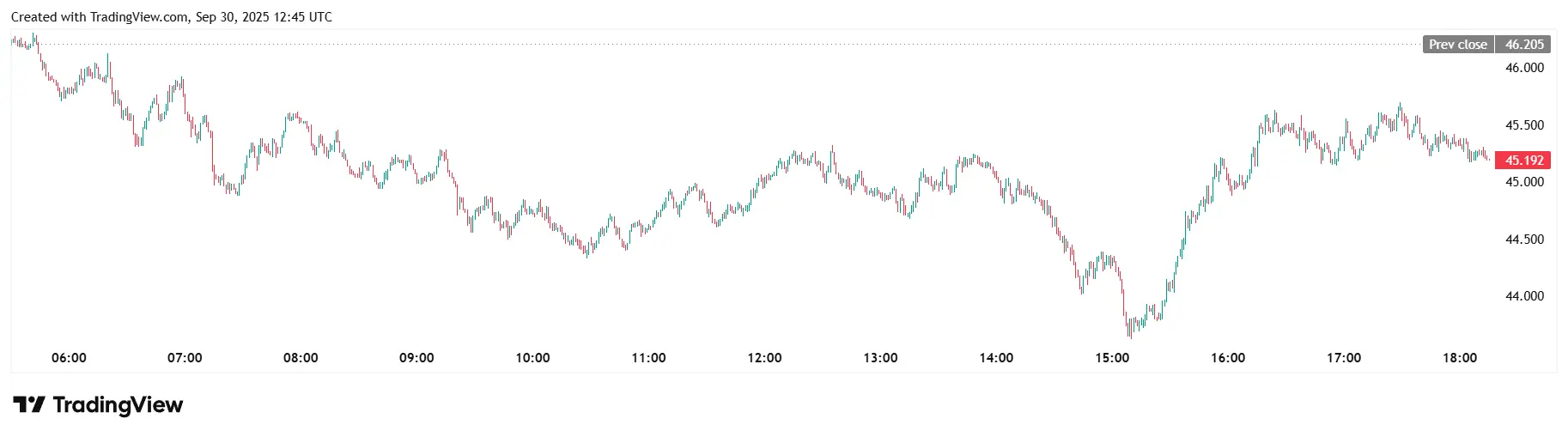Click the 'Prev close' label

(1457, 45)
